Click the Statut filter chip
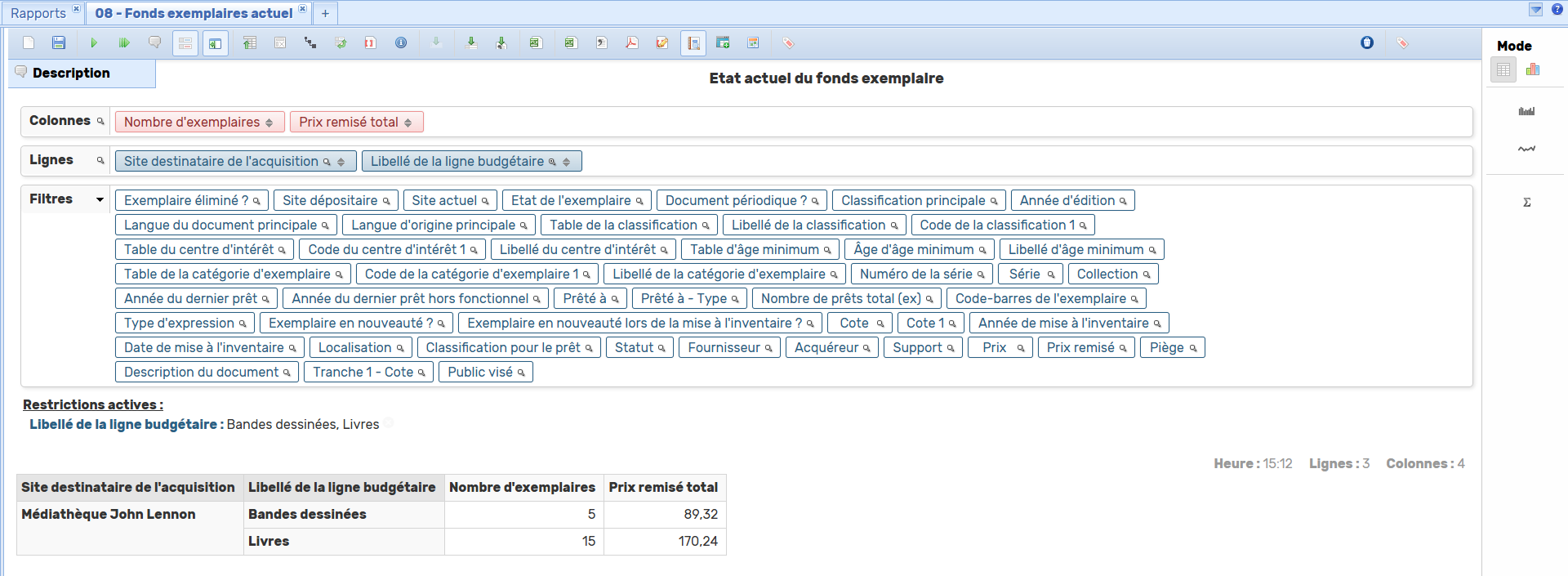The image size is (1568, 576). [x=639, y=347]
